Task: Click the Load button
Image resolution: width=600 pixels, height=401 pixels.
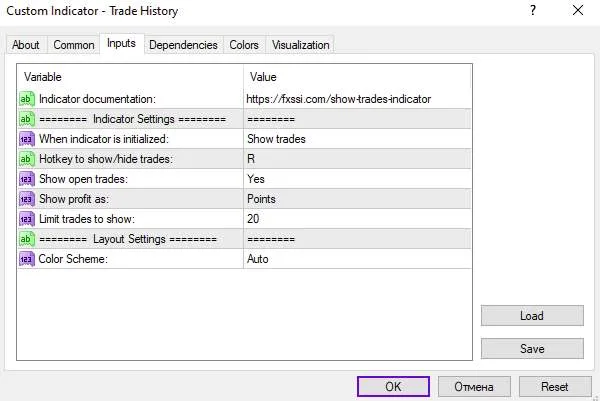Action: (x=532, y=316)
